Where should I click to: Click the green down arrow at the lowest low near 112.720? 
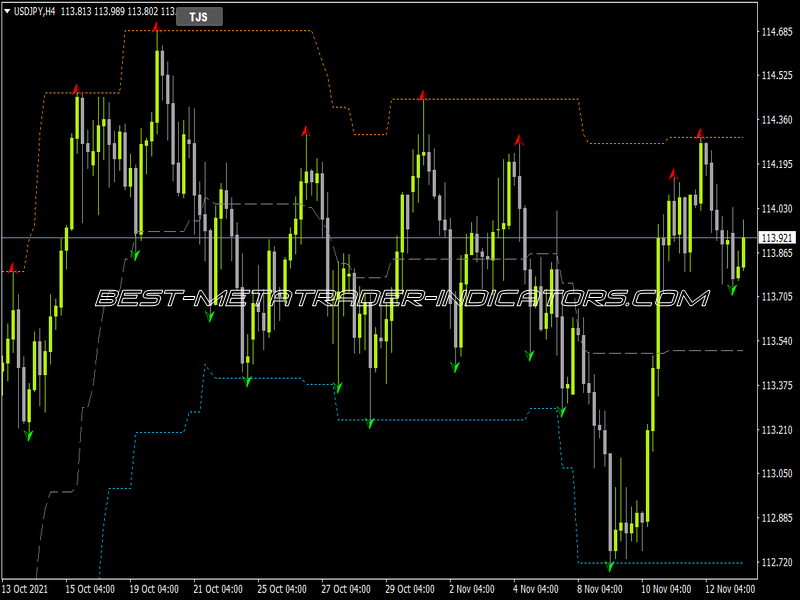pyautogui.click(x=610, y=566)
